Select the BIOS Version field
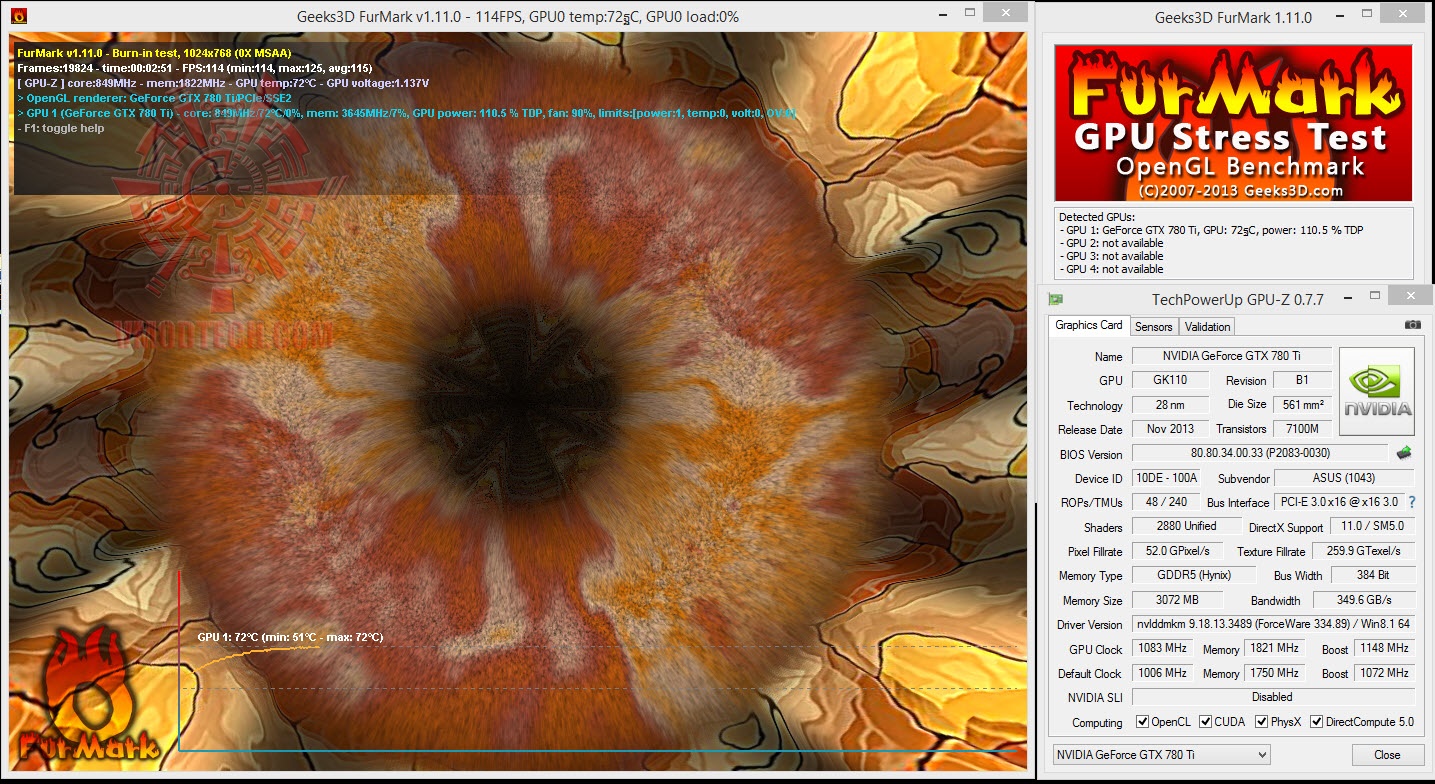The height and width of the screenshot is (784, 1435). pos(1260,454)
